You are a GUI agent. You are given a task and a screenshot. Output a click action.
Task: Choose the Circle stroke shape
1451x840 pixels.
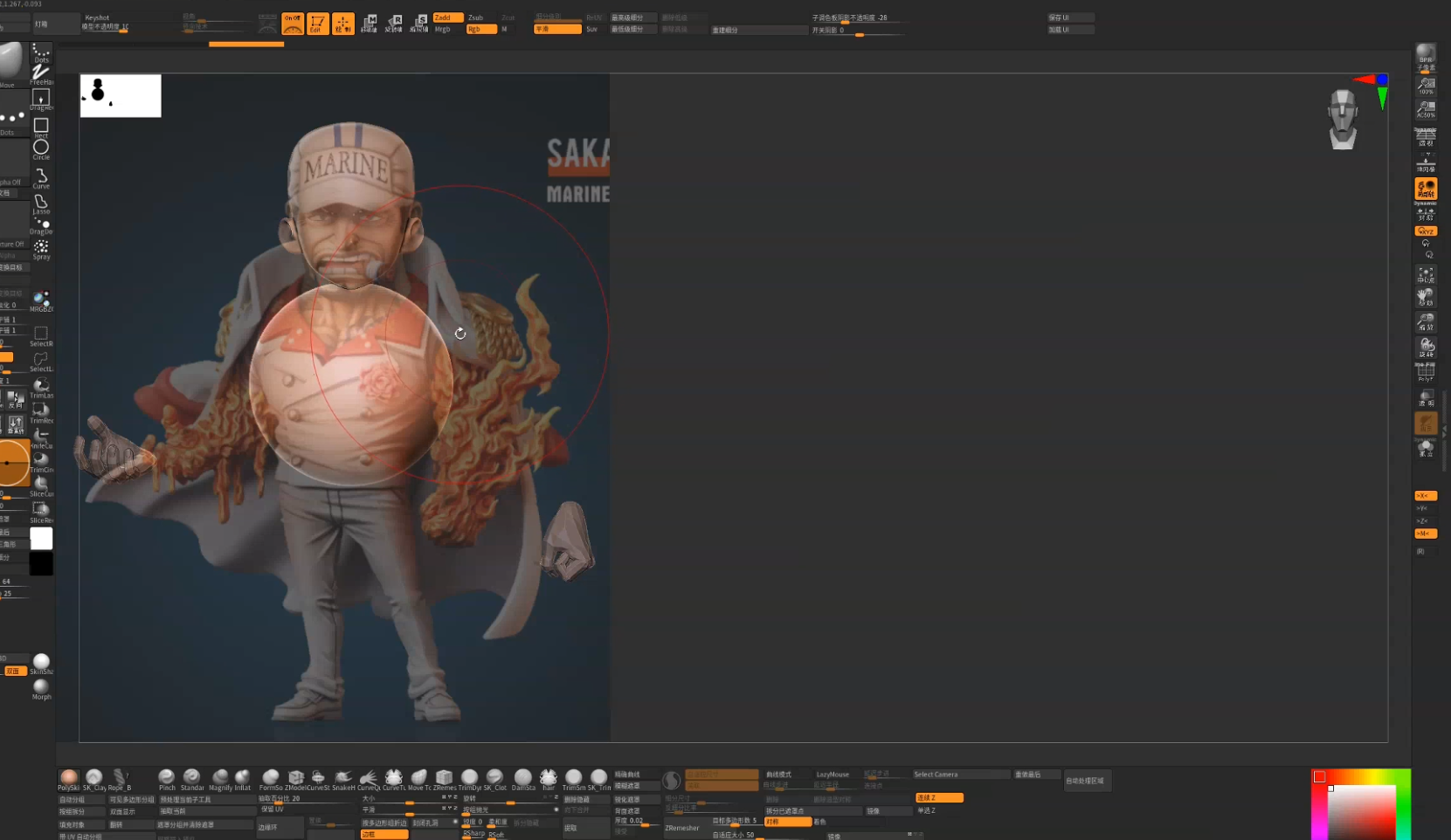41,150
